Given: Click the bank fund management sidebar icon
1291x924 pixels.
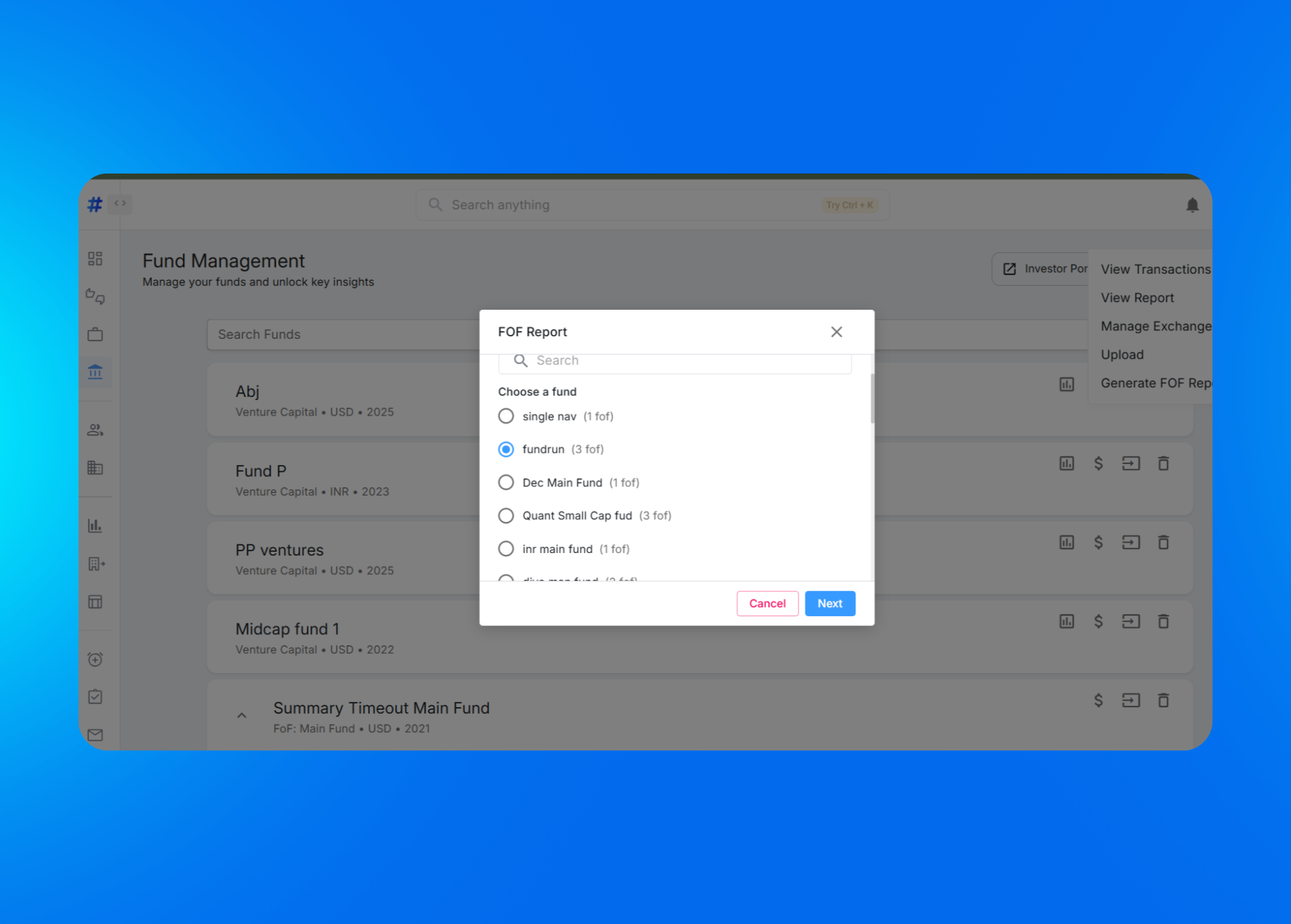Looking at the screenshot, I should pyautogui.click(x=95, y=372).
